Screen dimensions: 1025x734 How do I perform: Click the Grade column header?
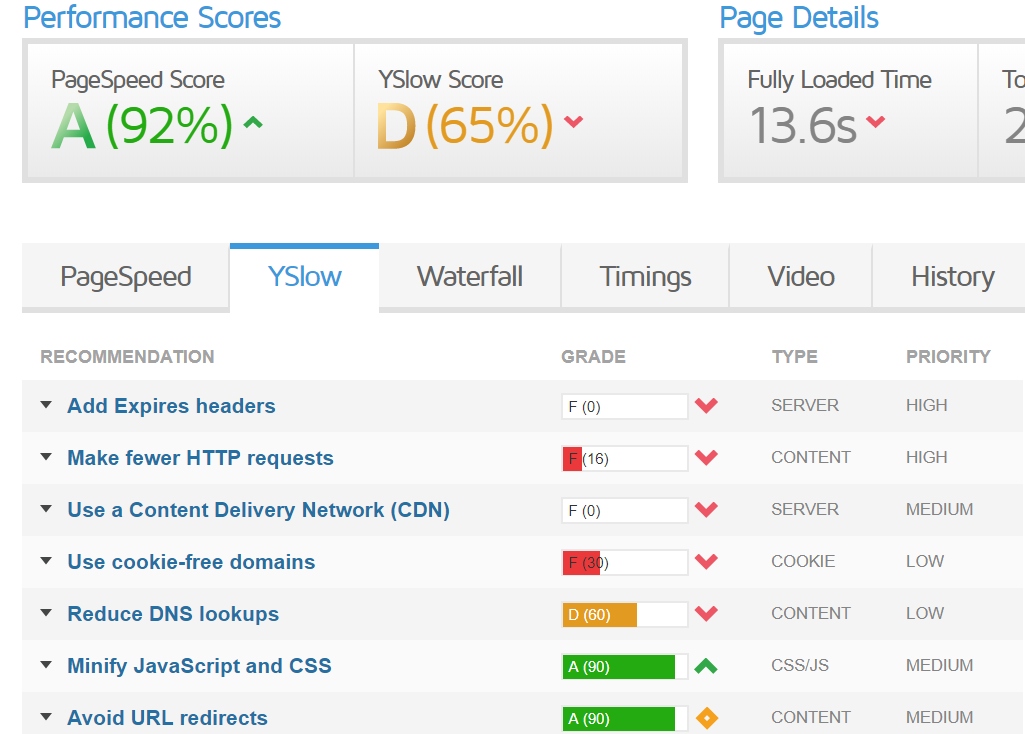point(593,357)
